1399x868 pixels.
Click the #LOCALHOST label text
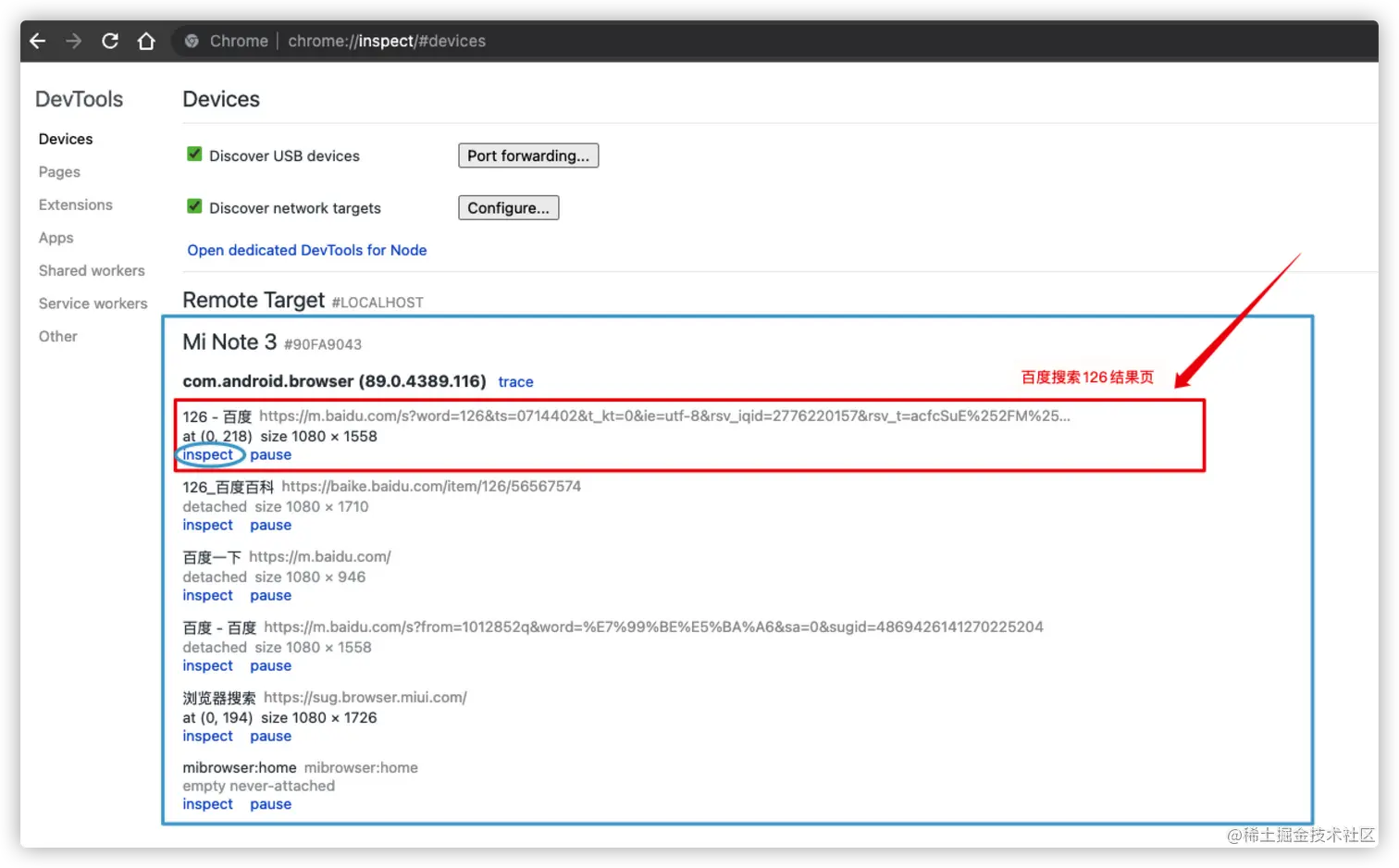(378, 303)
